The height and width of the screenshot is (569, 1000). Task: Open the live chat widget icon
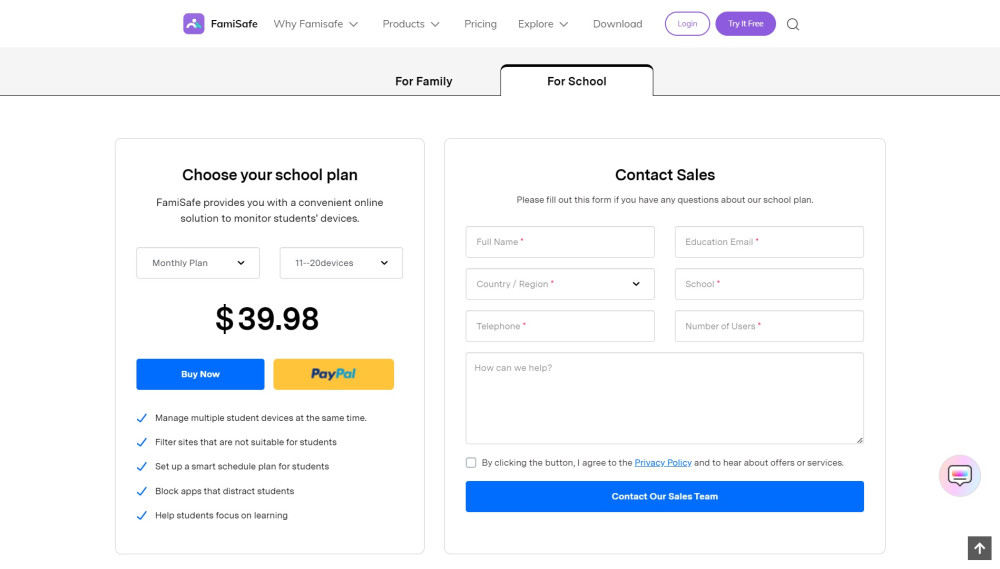point(959,476)
